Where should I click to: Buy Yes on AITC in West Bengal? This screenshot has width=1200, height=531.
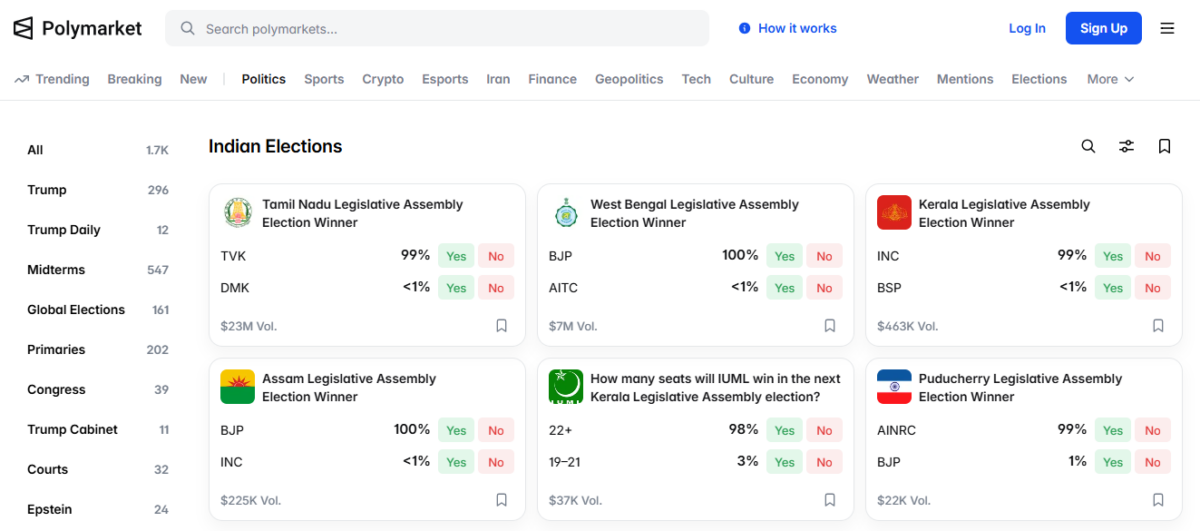[x=784, y=288]
